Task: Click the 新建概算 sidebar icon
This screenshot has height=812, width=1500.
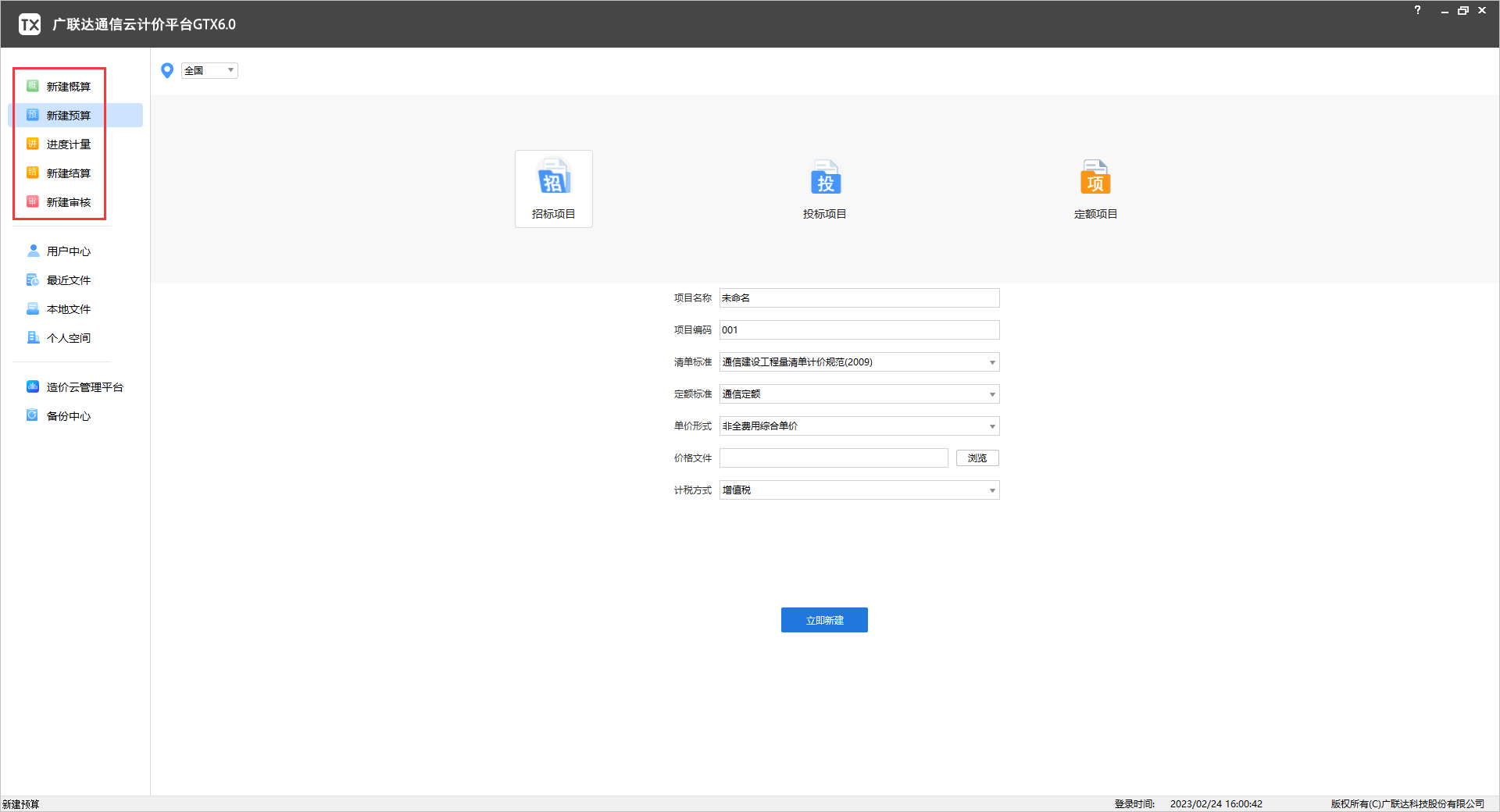Action: coord(33,86)
